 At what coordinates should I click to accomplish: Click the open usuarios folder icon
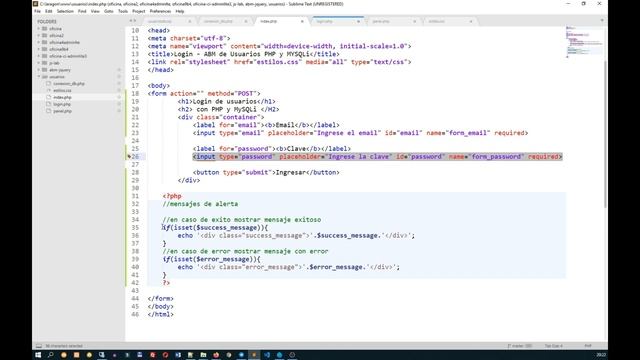tap(44, 77)
